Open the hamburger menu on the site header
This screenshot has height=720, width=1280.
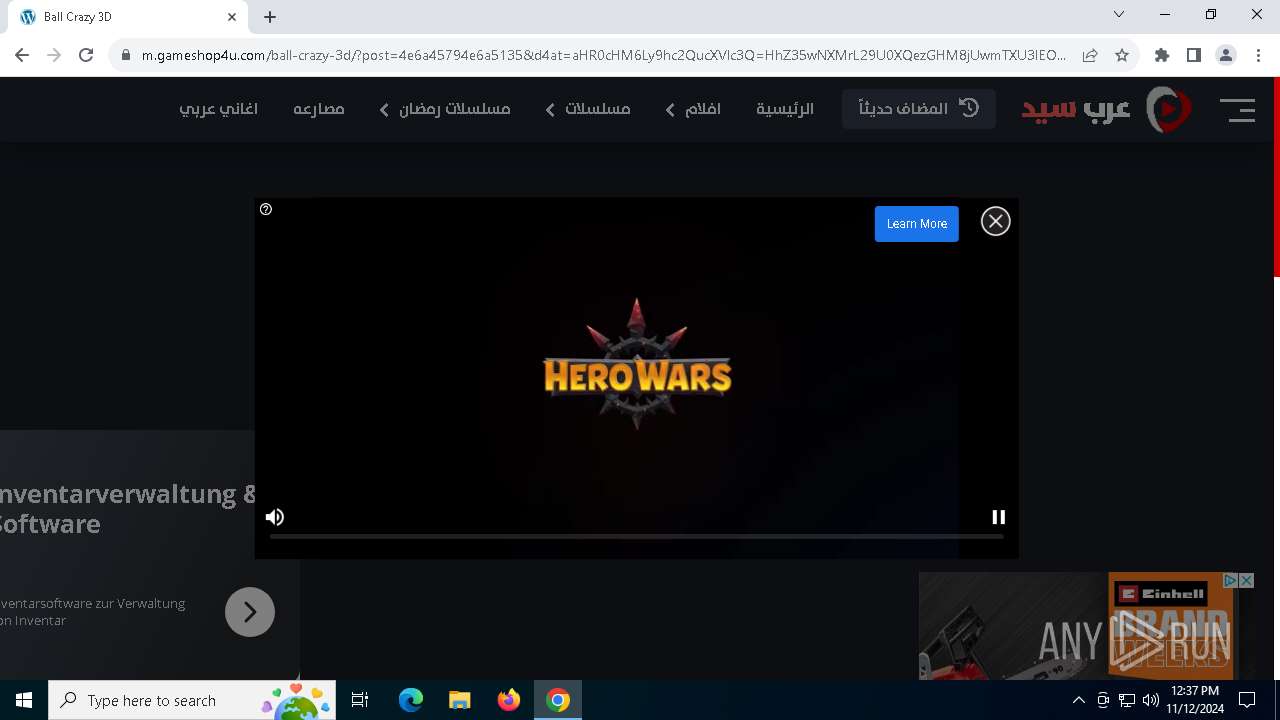[1237, 110]
